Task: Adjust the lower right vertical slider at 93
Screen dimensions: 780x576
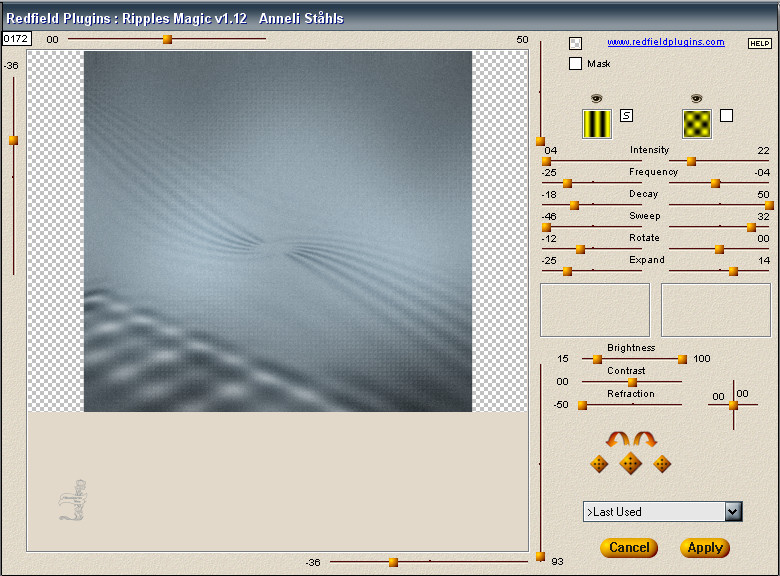Action: pyautogui.click(x=540, y=556)
